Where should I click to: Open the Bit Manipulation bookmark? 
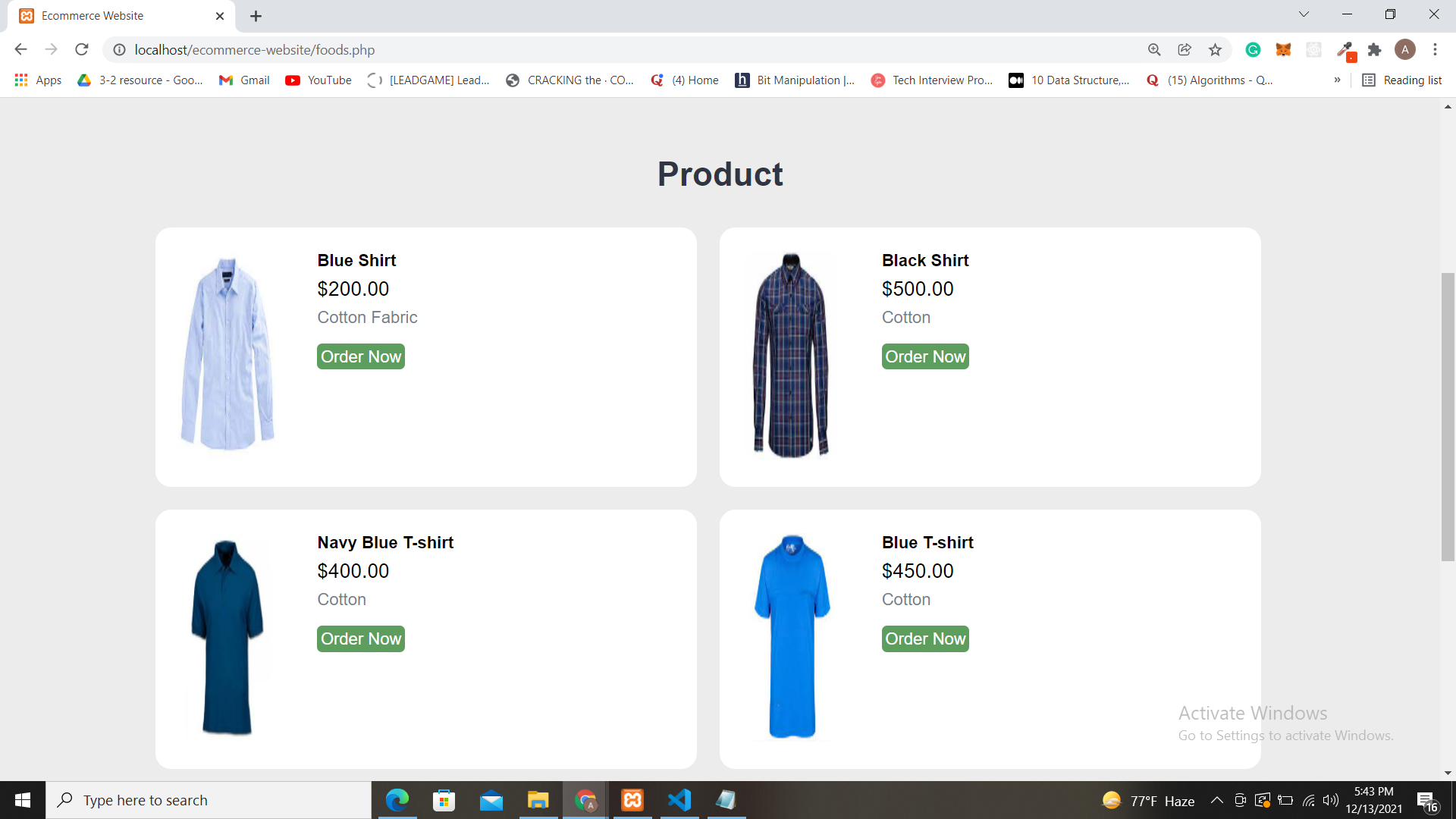pyautogui.click(x=795, y=80)
